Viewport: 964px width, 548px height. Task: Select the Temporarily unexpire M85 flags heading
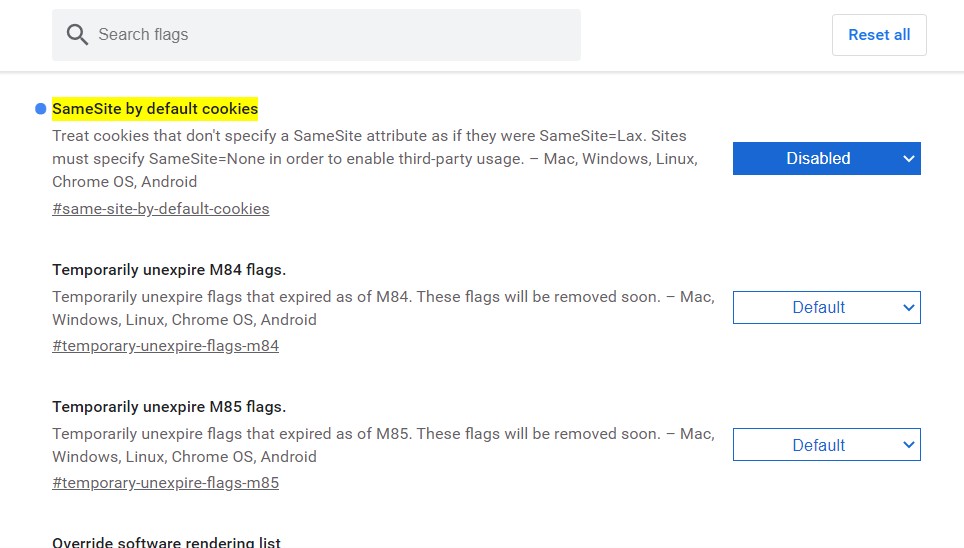(169, 407)
